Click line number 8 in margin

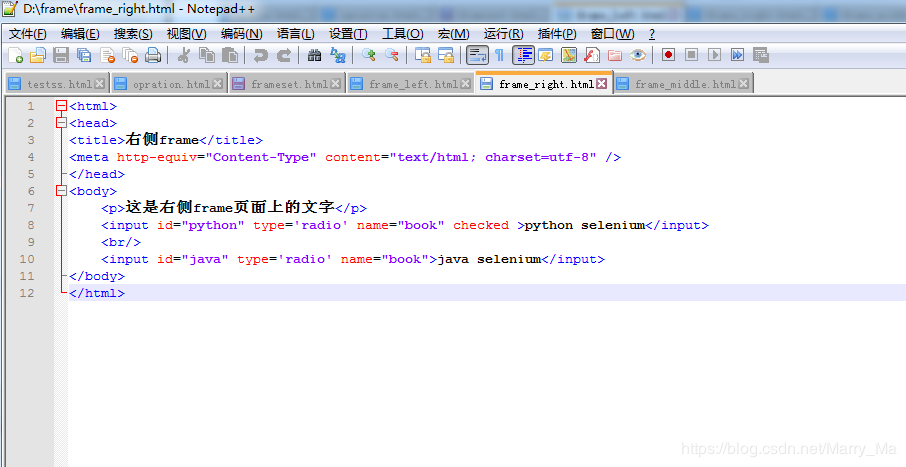pos(31,225)
